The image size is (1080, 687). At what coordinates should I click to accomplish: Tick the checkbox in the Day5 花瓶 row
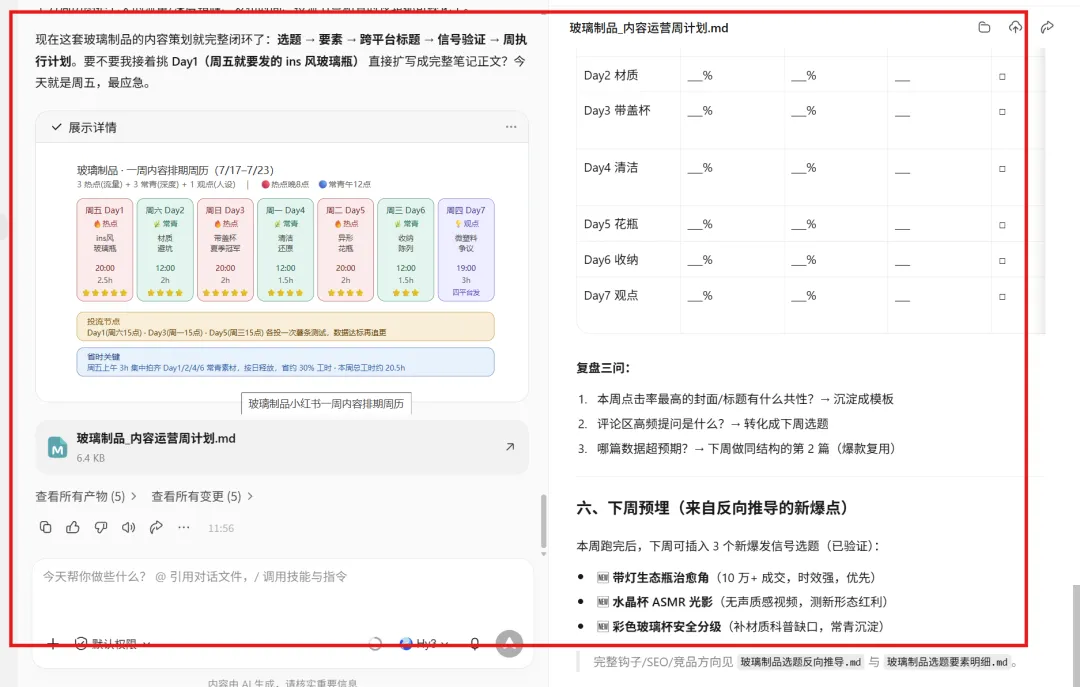click(x=1002, y=225)
